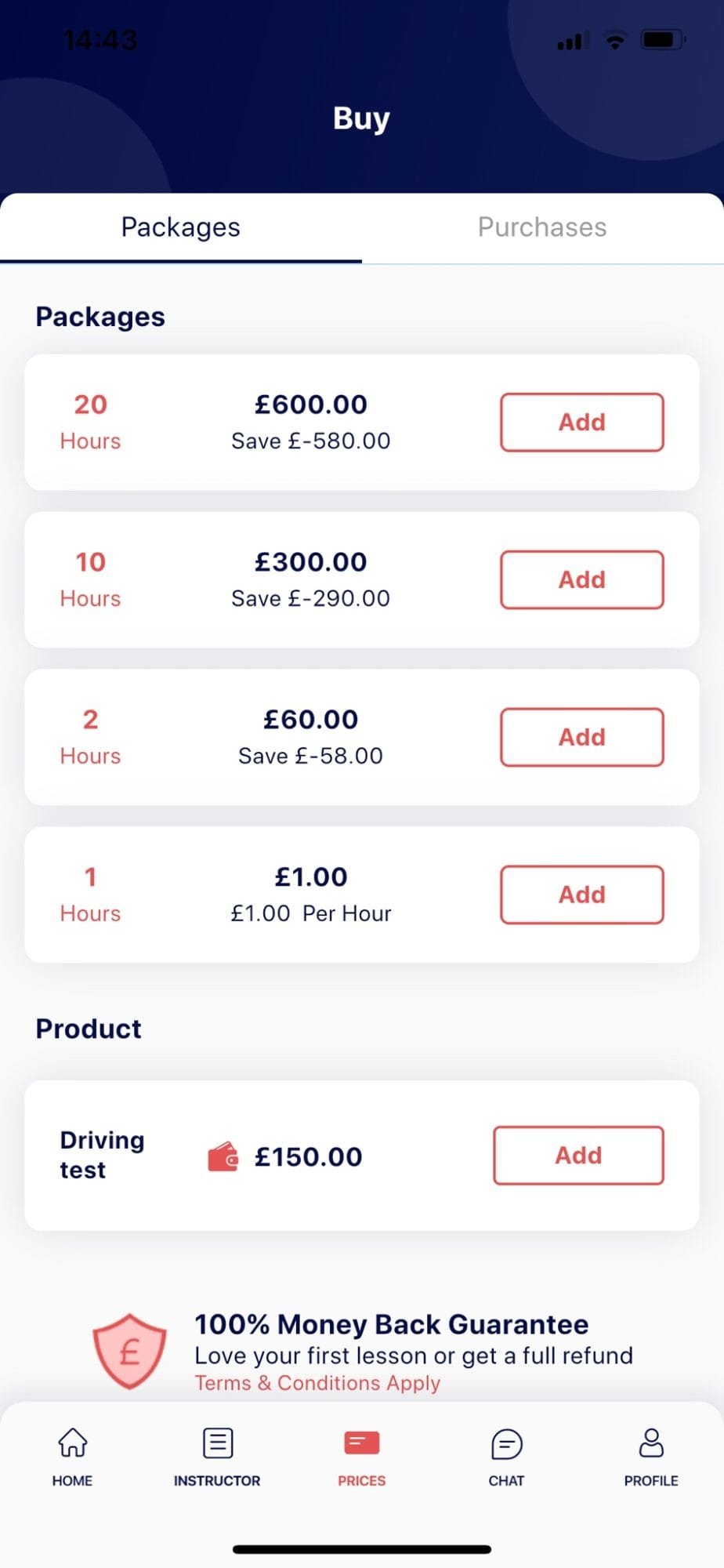This screenshot has height=1568, width=724.
Task: Add the Driving test product
Action: [578, 1156]
